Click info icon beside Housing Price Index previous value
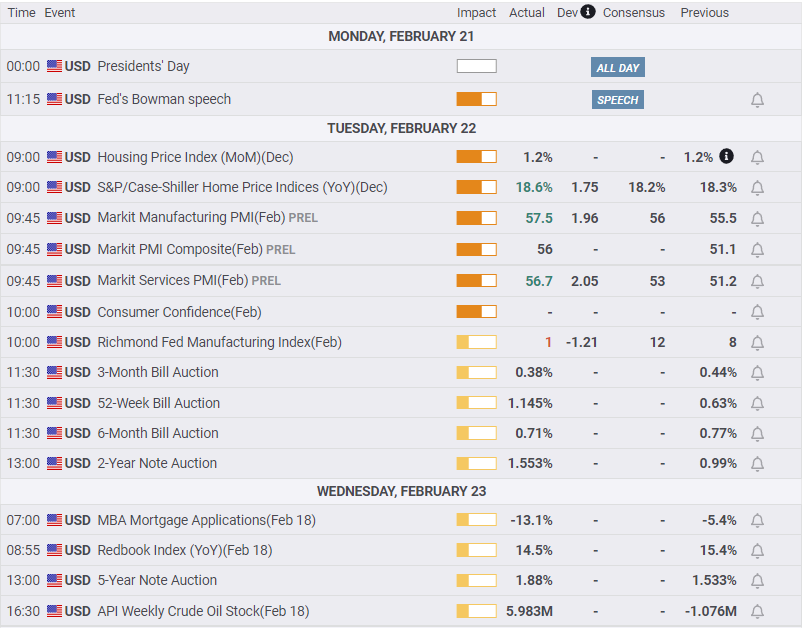Screen dimensions: 802x628 726,156
